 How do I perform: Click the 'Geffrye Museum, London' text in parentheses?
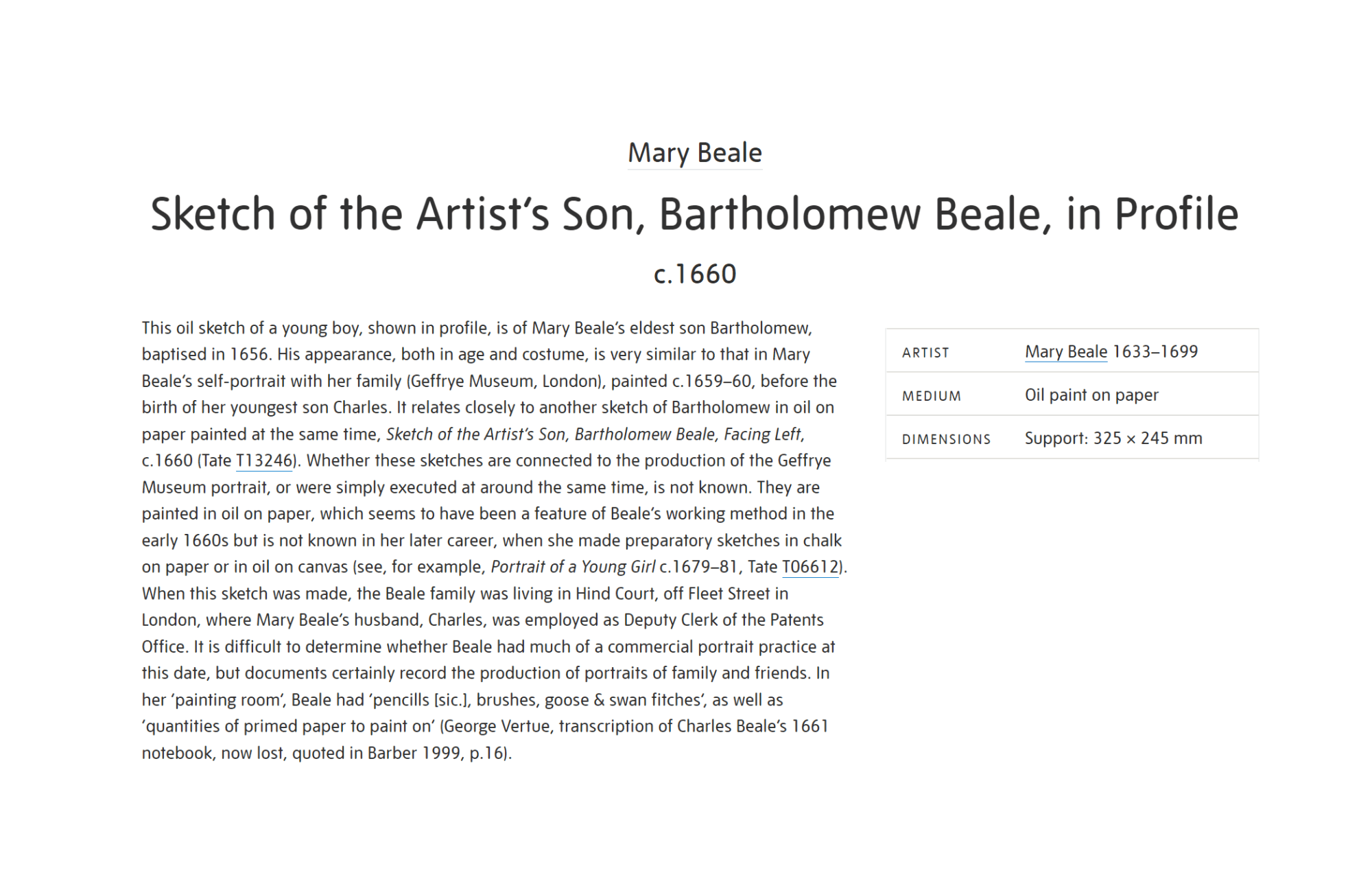tap(506, 381)
